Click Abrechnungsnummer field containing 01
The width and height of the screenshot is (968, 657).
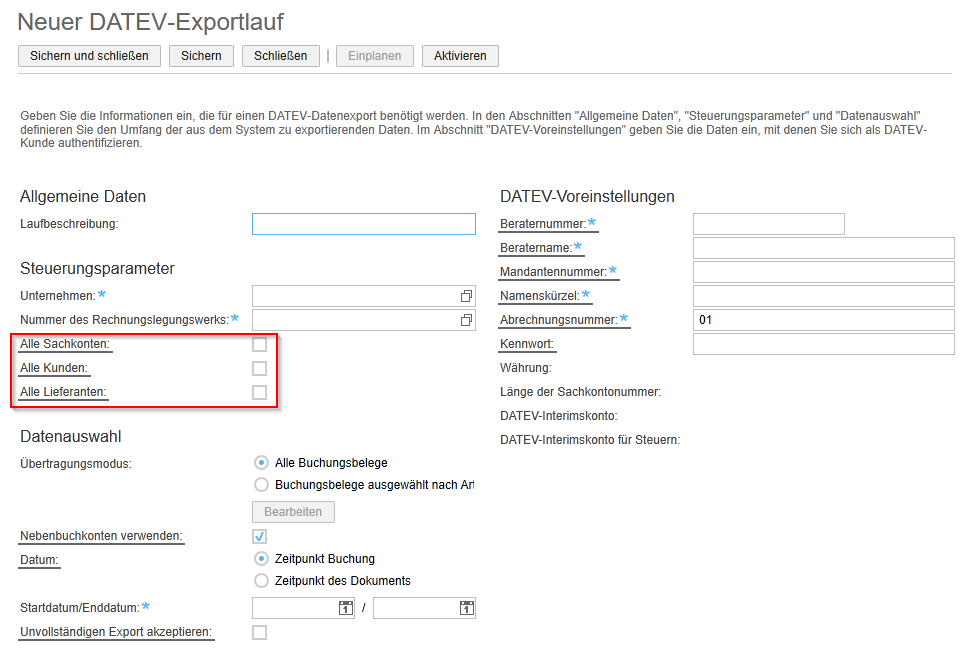click(x=824, y=320)
